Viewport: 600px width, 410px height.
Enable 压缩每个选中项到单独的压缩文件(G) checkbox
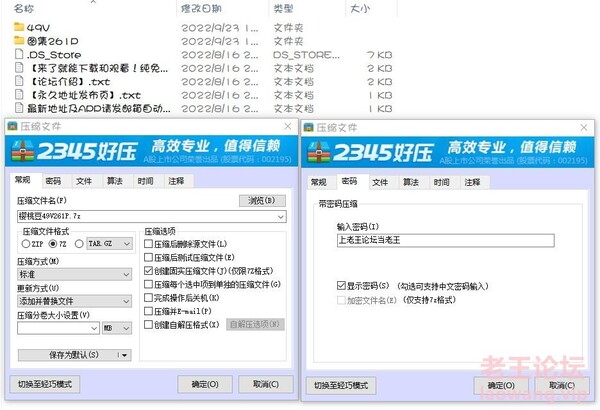coord(148,284)
